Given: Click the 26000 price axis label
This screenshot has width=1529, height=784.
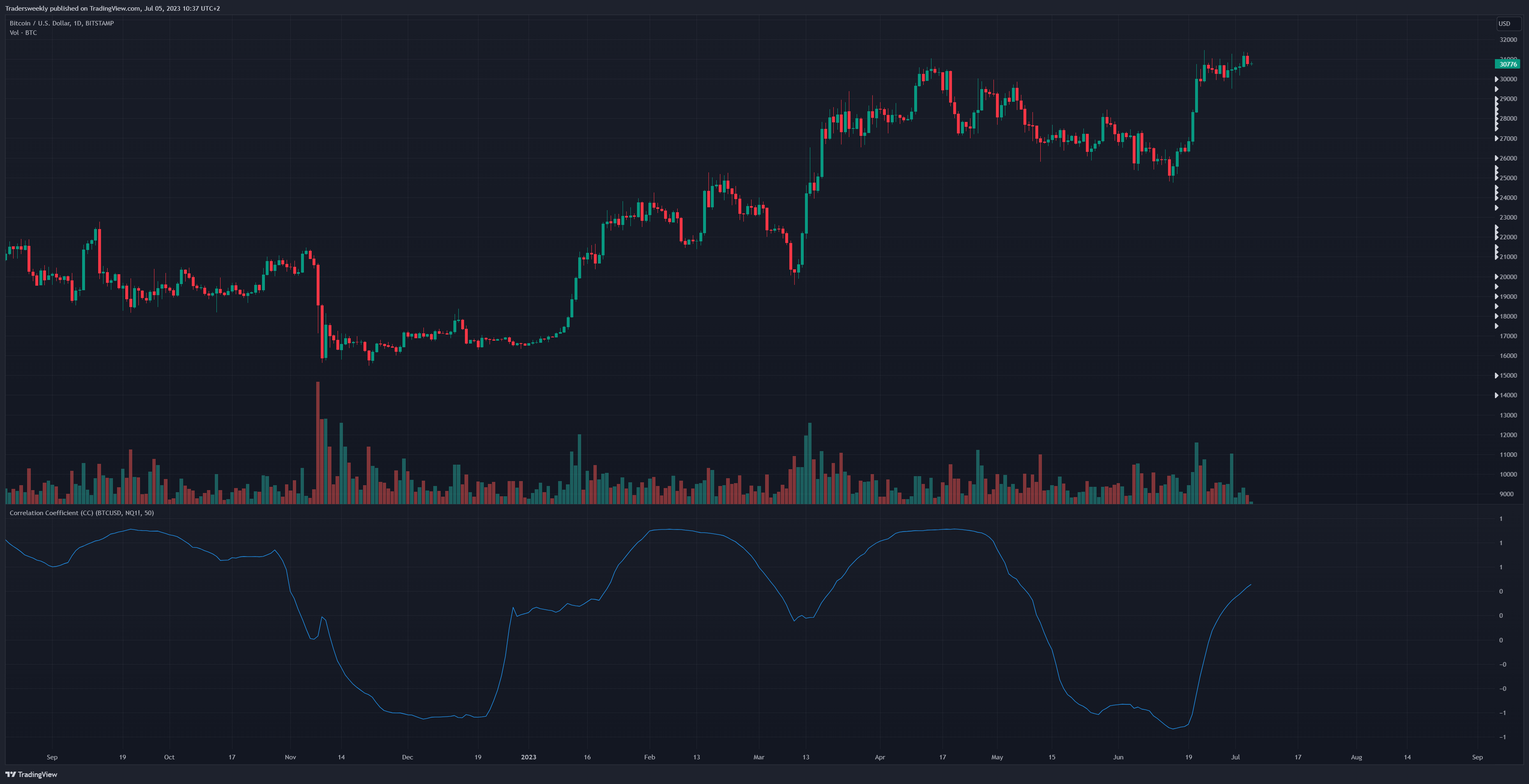Looking at the screenshot, I should [x=1508, y=158].
